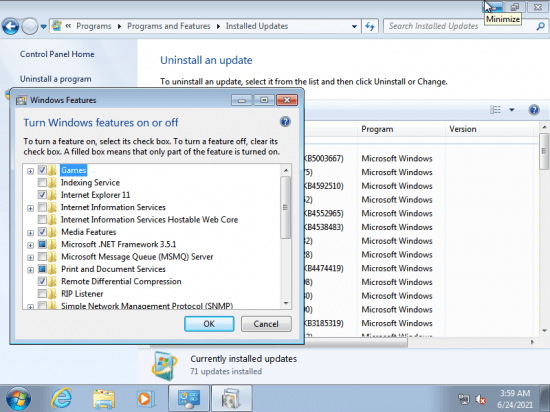Image resolution: width=550 pixels, height=412 pixels.
Task: Click the Back navigation arrow button
Action: tap(11, 26)
